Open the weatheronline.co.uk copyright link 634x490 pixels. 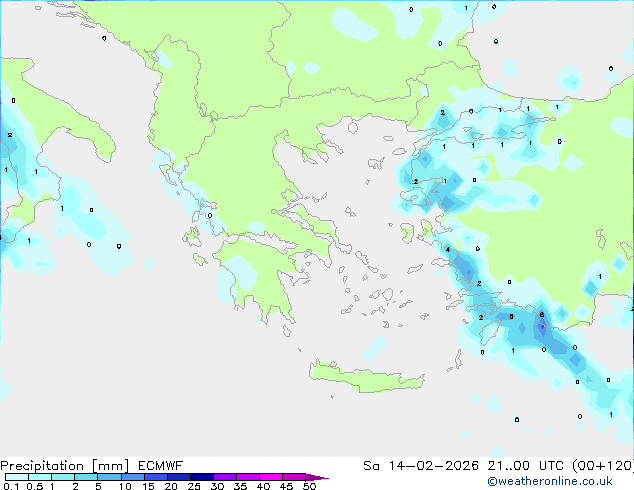550,481
